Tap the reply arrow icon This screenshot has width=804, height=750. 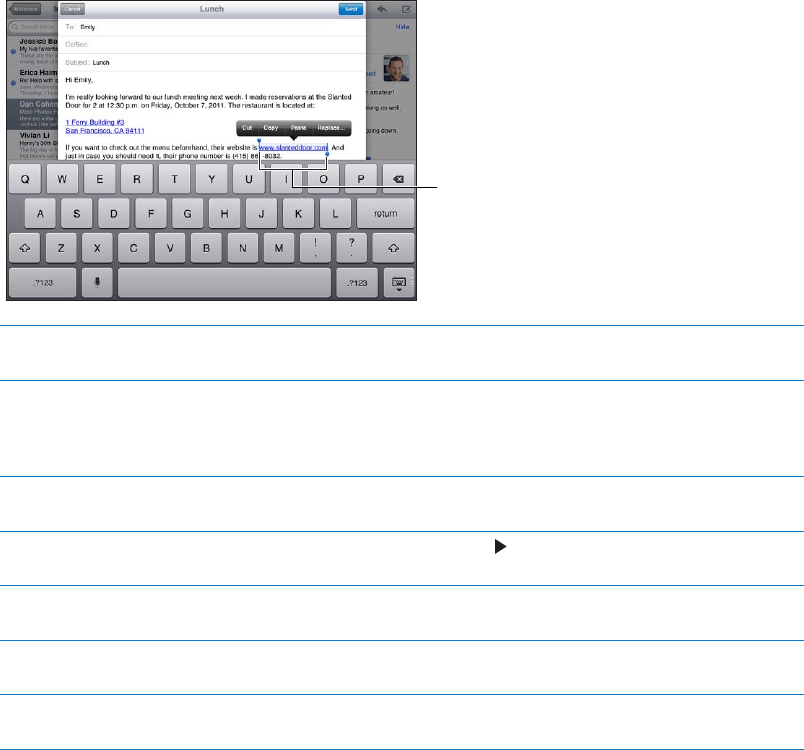[x=382, y=9]
